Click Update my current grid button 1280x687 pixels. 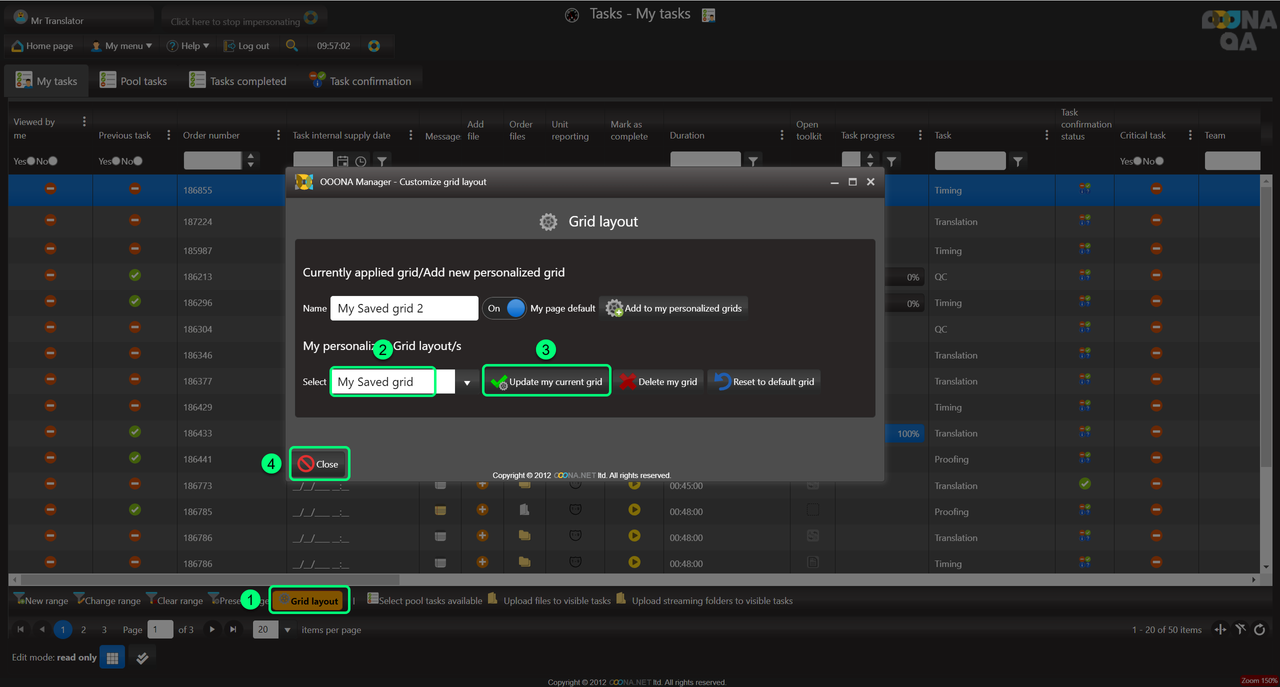(546, 382)
